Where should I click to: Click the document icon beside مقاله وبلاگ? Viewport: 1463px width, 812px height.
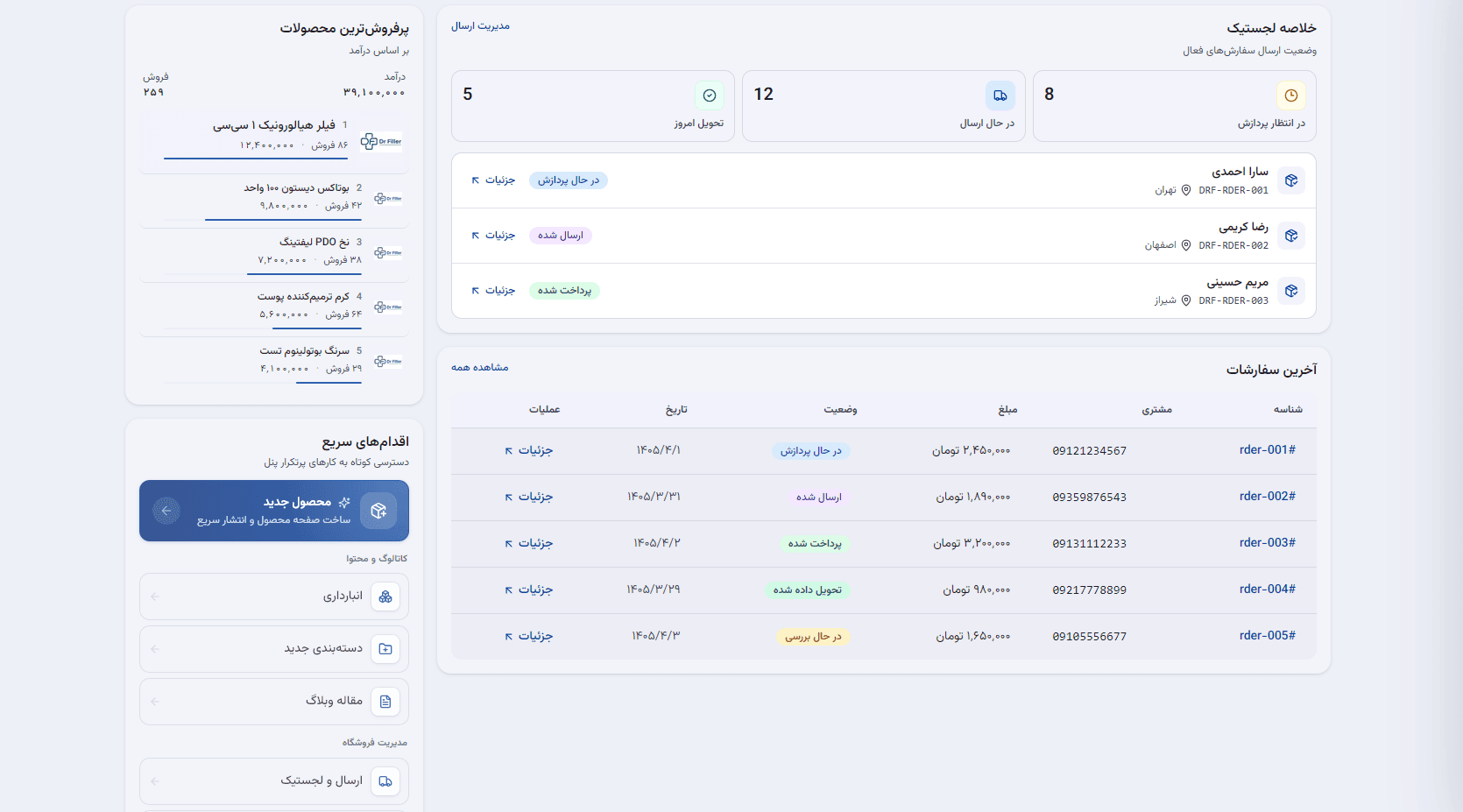point(385,702)
